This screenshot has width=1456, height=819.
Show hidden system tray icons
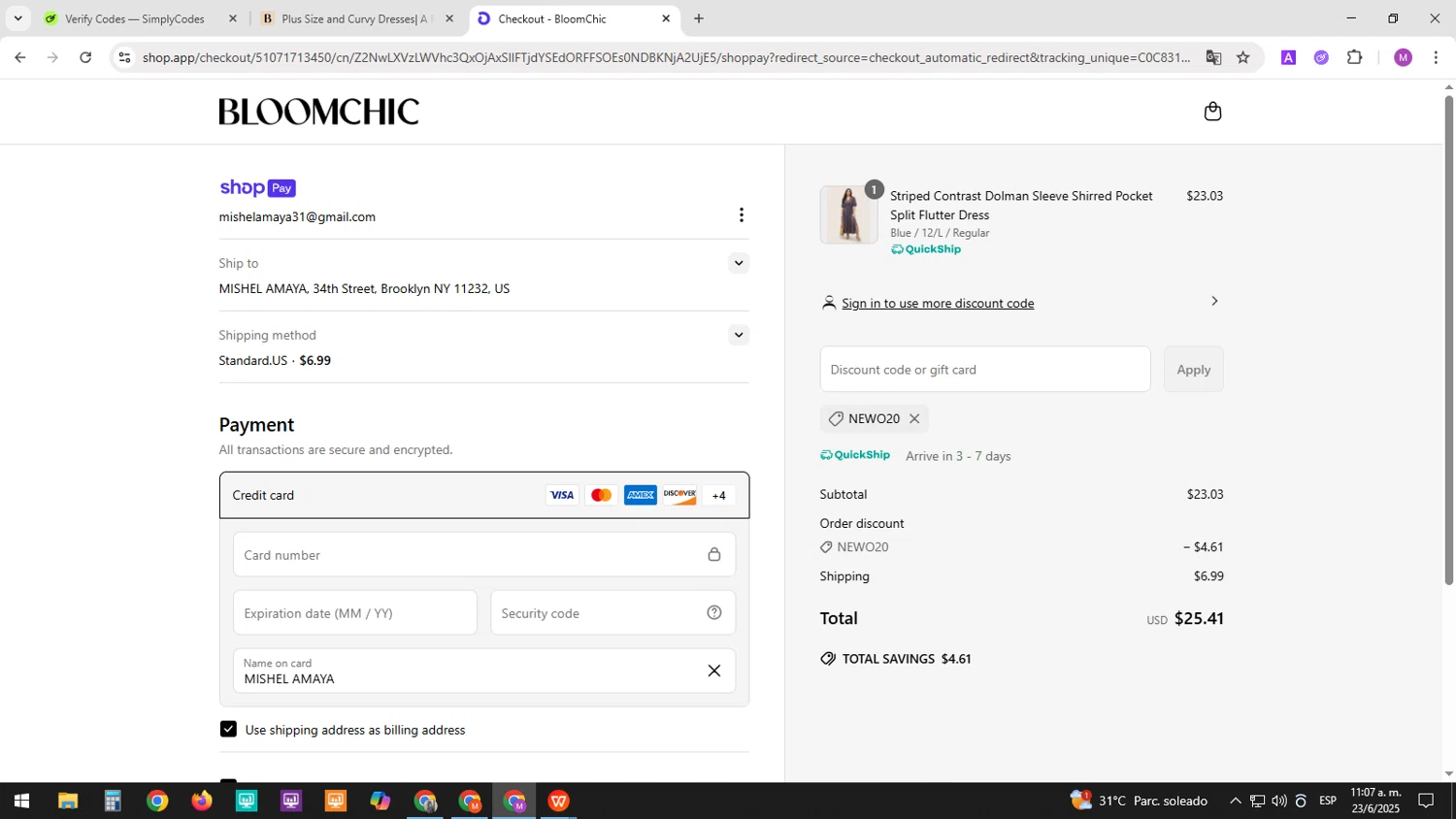tap(1235, 801)
